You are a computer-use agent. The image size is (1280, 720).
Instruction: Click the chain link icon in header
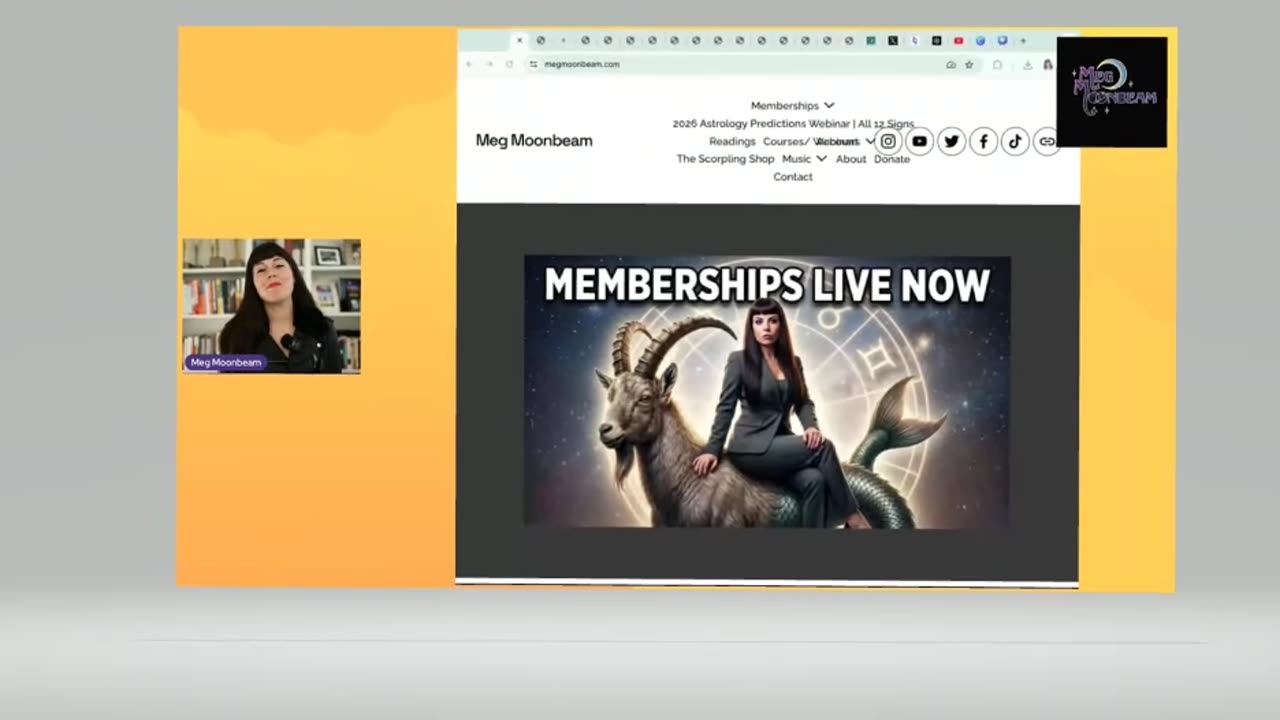pyautogui.click(x=1046, y=141)
